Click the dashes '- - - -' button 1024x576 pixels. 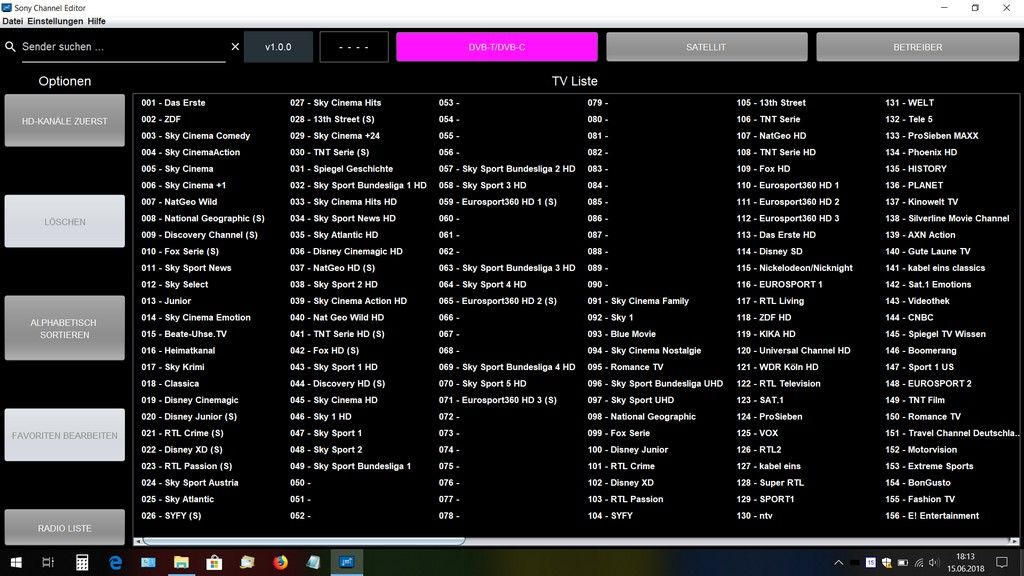tap(354, 47)
